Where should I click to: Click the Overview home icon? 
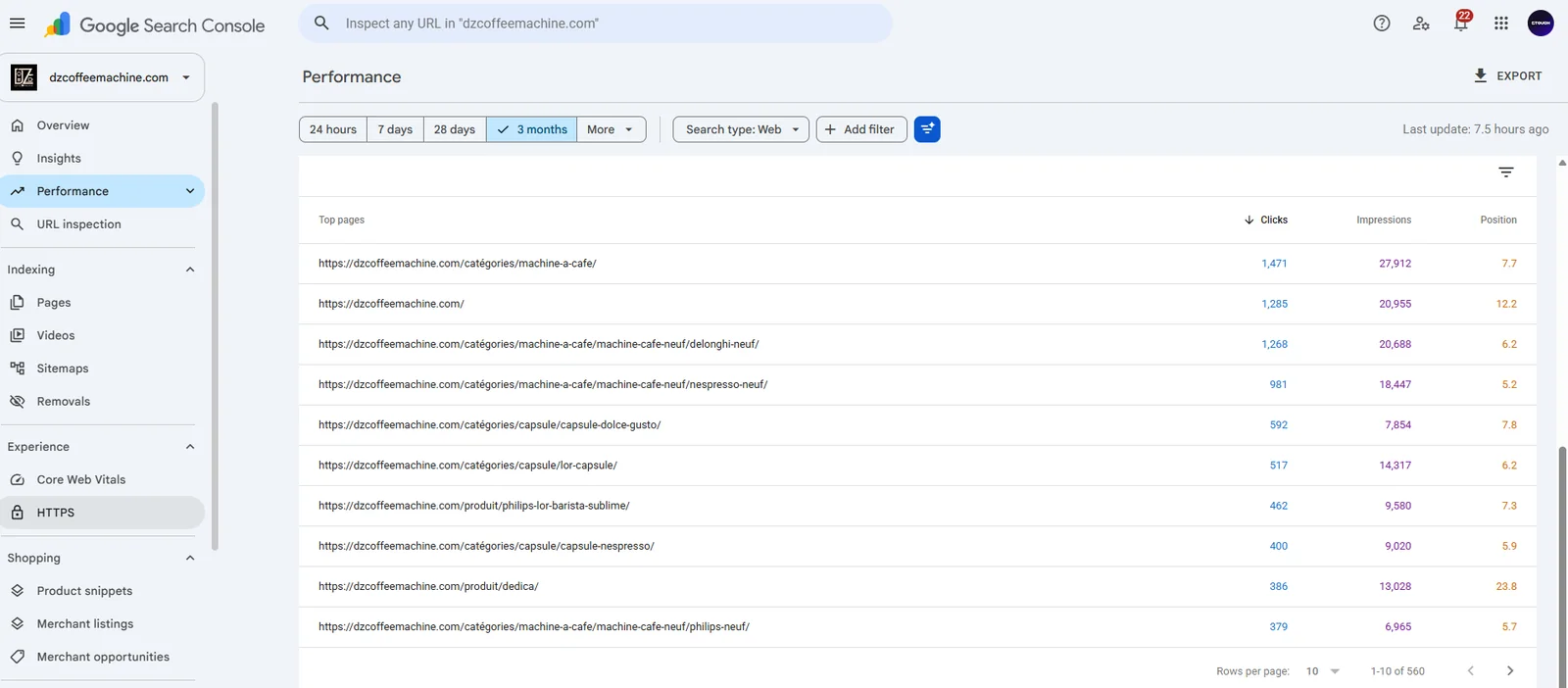(17, 125)
